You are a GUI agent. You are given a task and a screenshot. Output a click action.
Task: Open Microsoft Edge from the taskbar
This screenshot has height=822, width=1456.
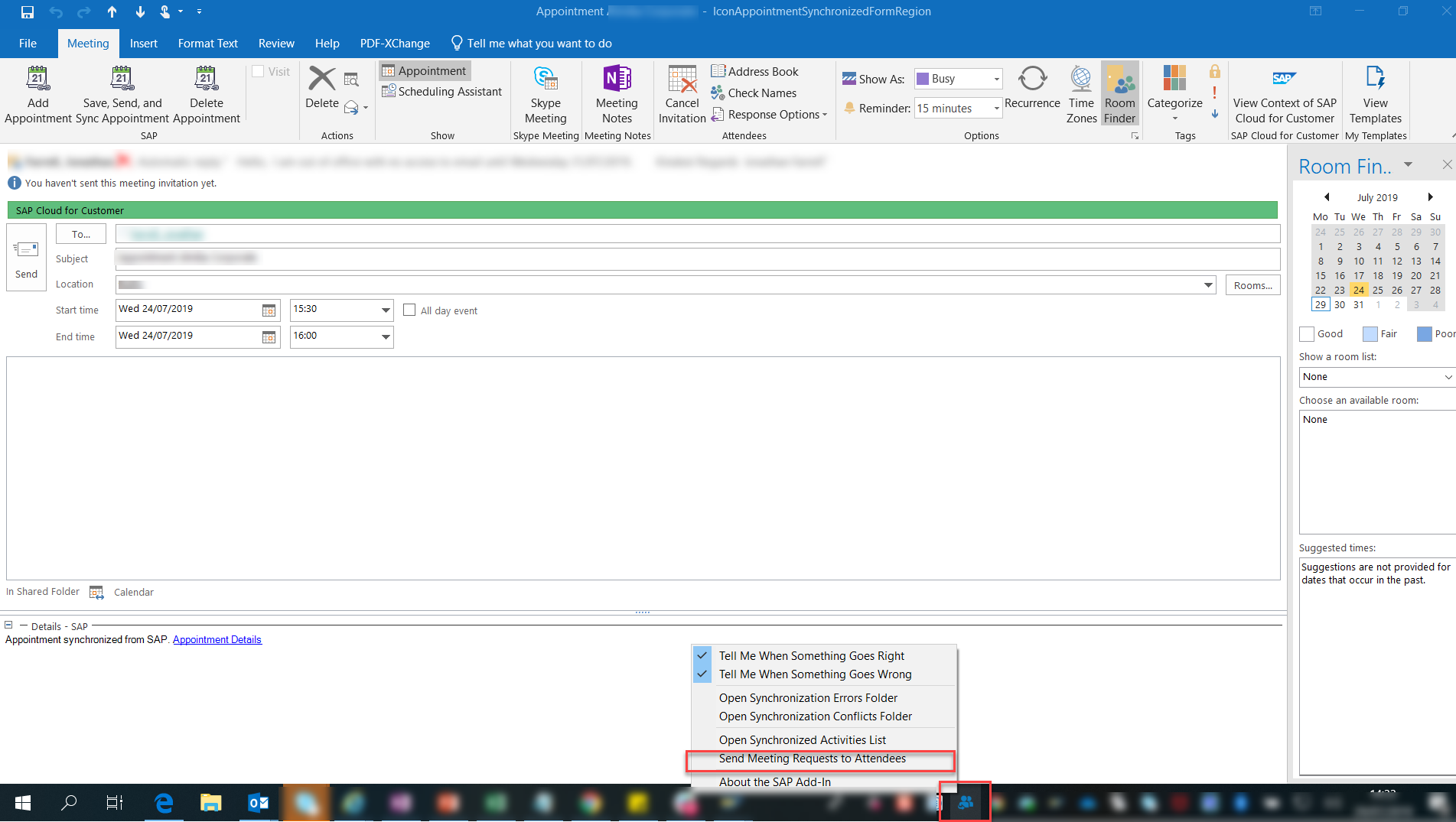[x=164, y=803]
